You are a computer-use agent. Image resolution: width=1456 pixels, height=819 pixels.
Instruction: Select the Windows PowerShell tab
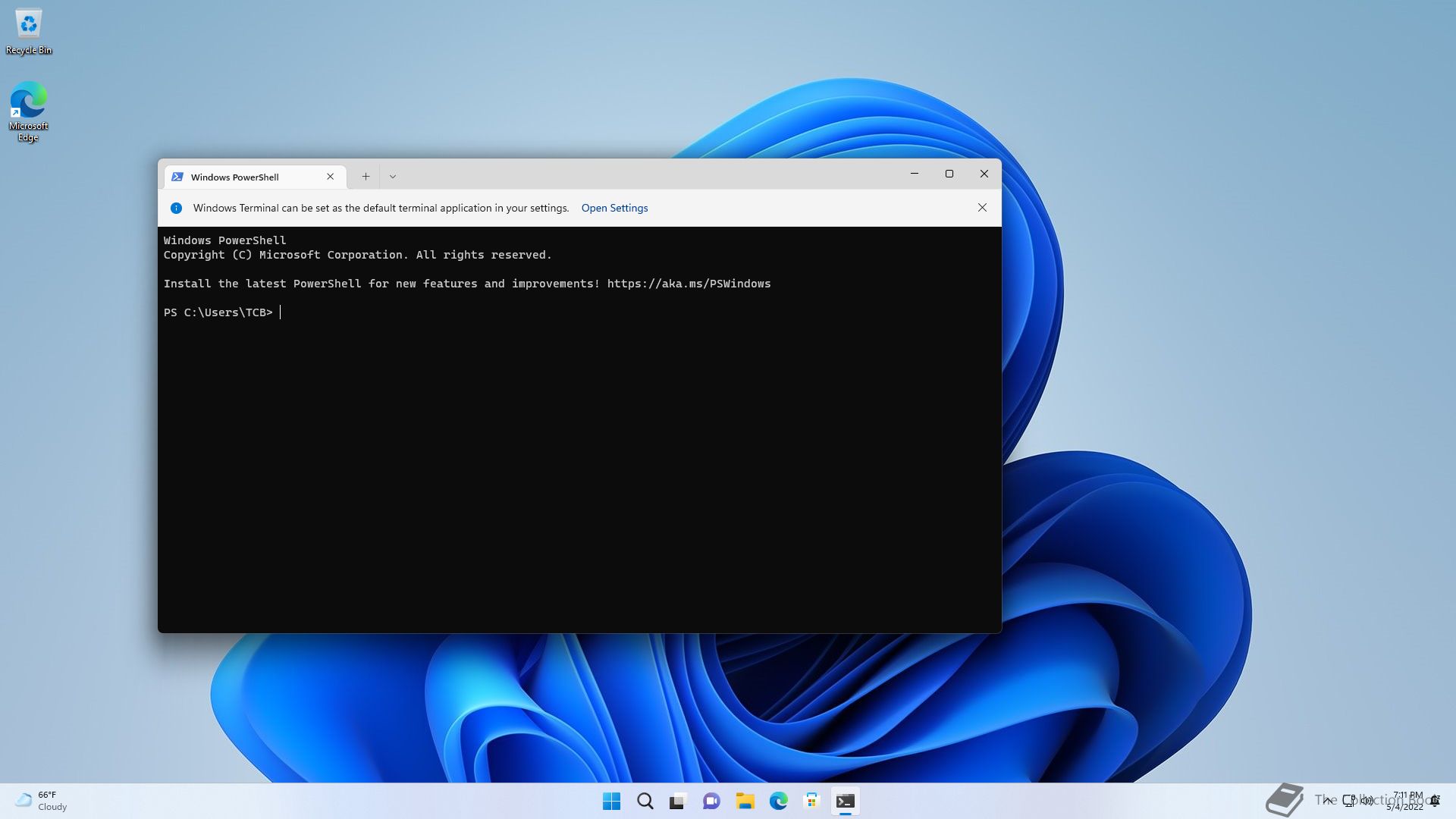pos(256,177)
